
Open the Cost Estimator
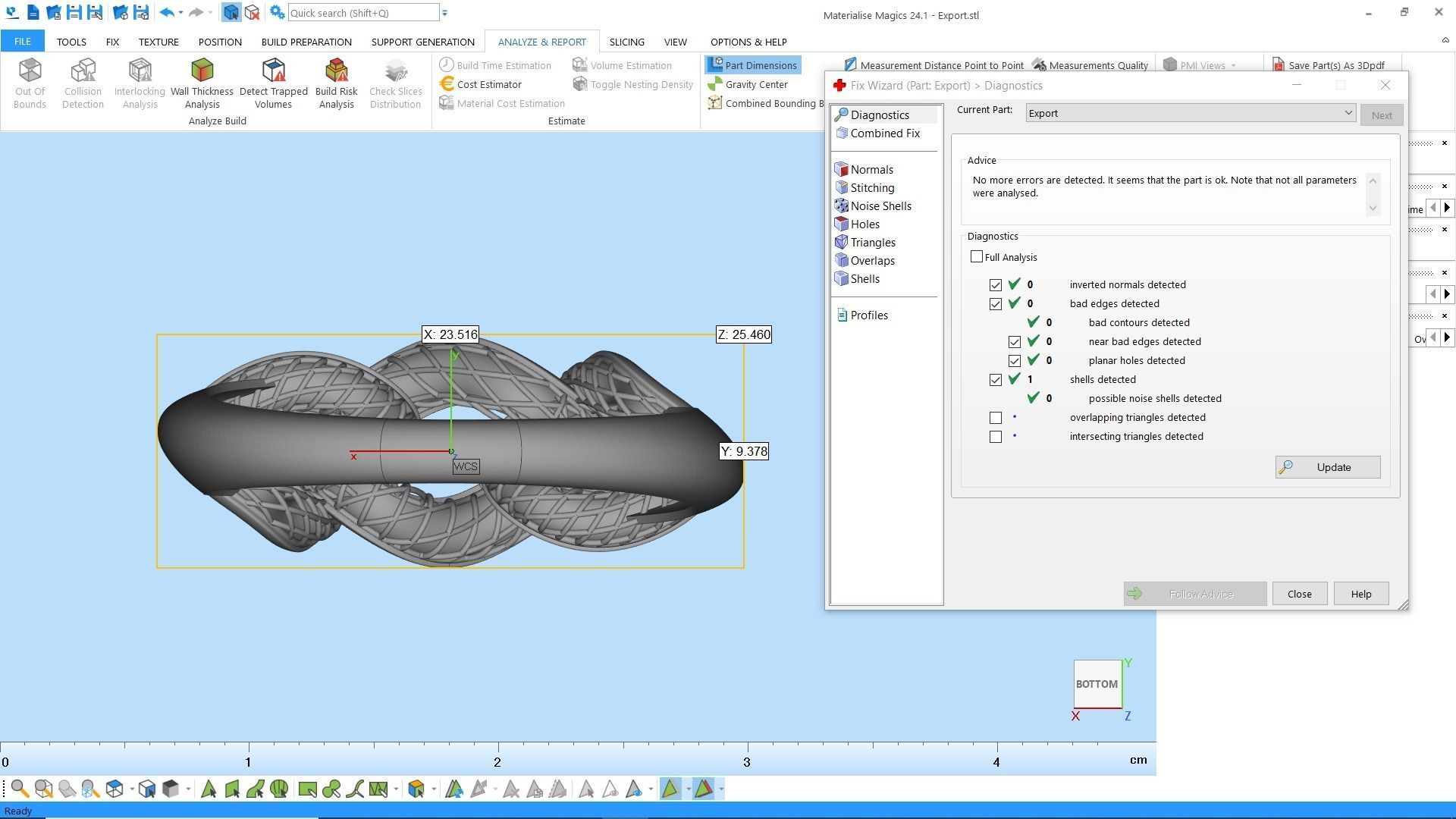481,84
